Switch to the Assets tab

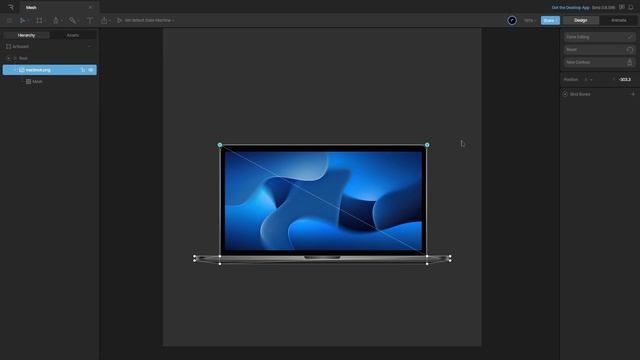[x=73, y=36]
